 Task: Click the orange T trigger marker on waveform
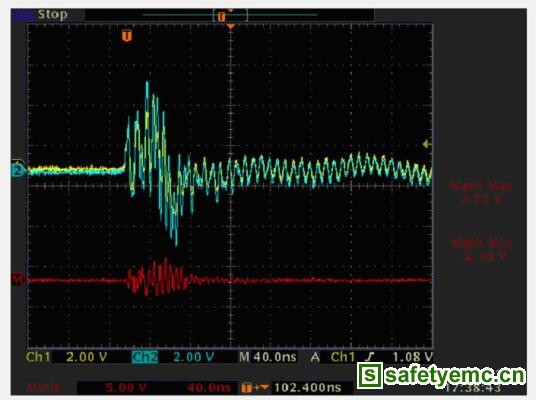click(x=127, y=36)
